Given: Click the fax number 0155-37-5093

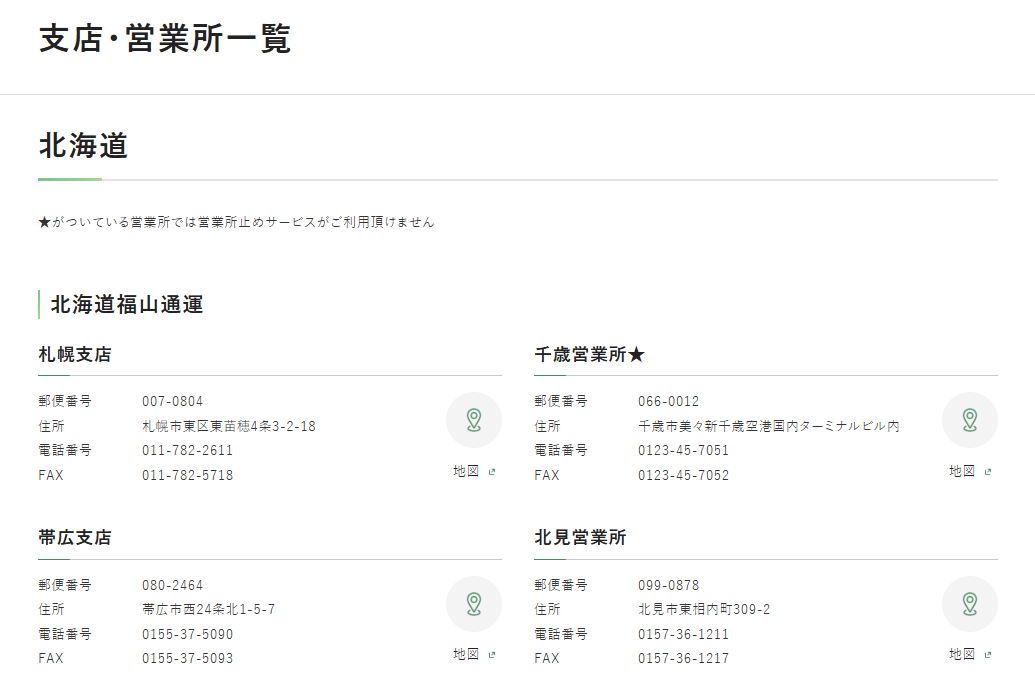Looking at the screenshot, I should pyautogui.click(x=187, y=658).
